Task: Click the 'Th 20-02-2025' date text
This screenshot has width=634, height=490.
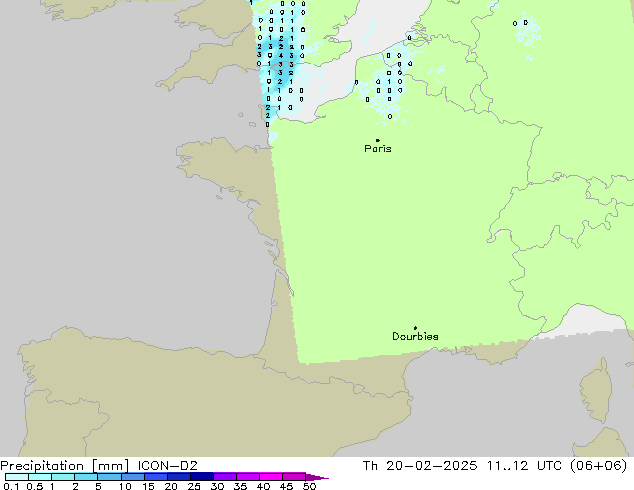Action: coord(420,466)
